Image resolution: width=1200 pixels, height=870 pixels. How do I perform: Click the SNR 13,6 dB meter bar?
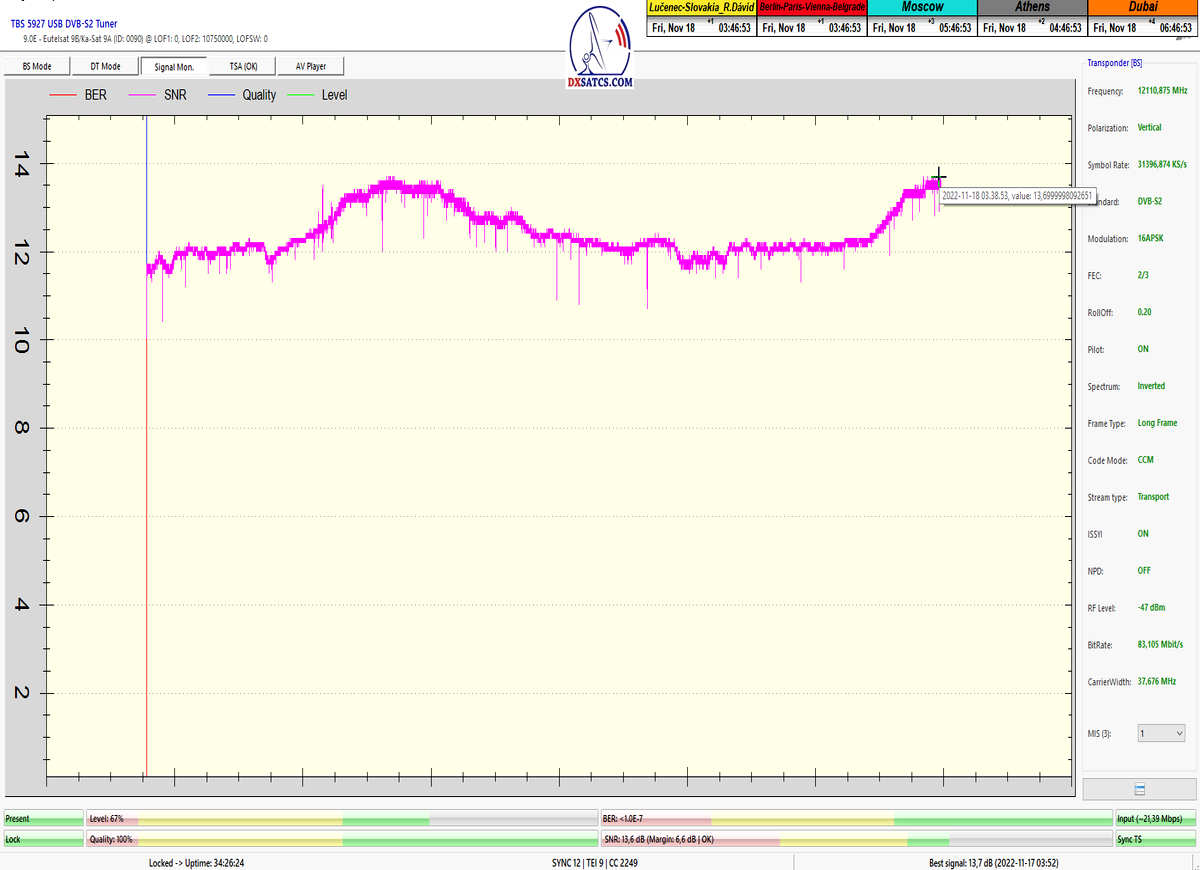pos(856,839)
